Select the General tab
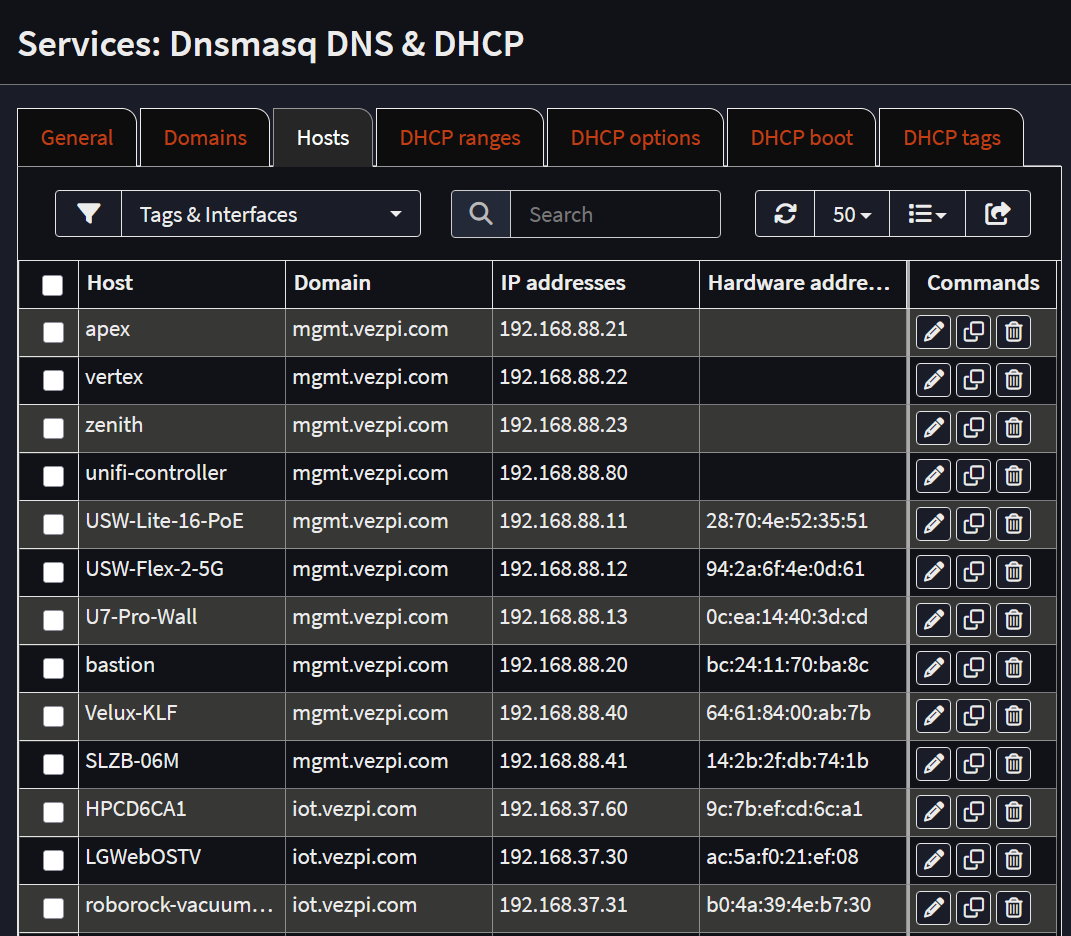Screen dimensions: 1071x936 pyautogui.click(x=77, y=137)
